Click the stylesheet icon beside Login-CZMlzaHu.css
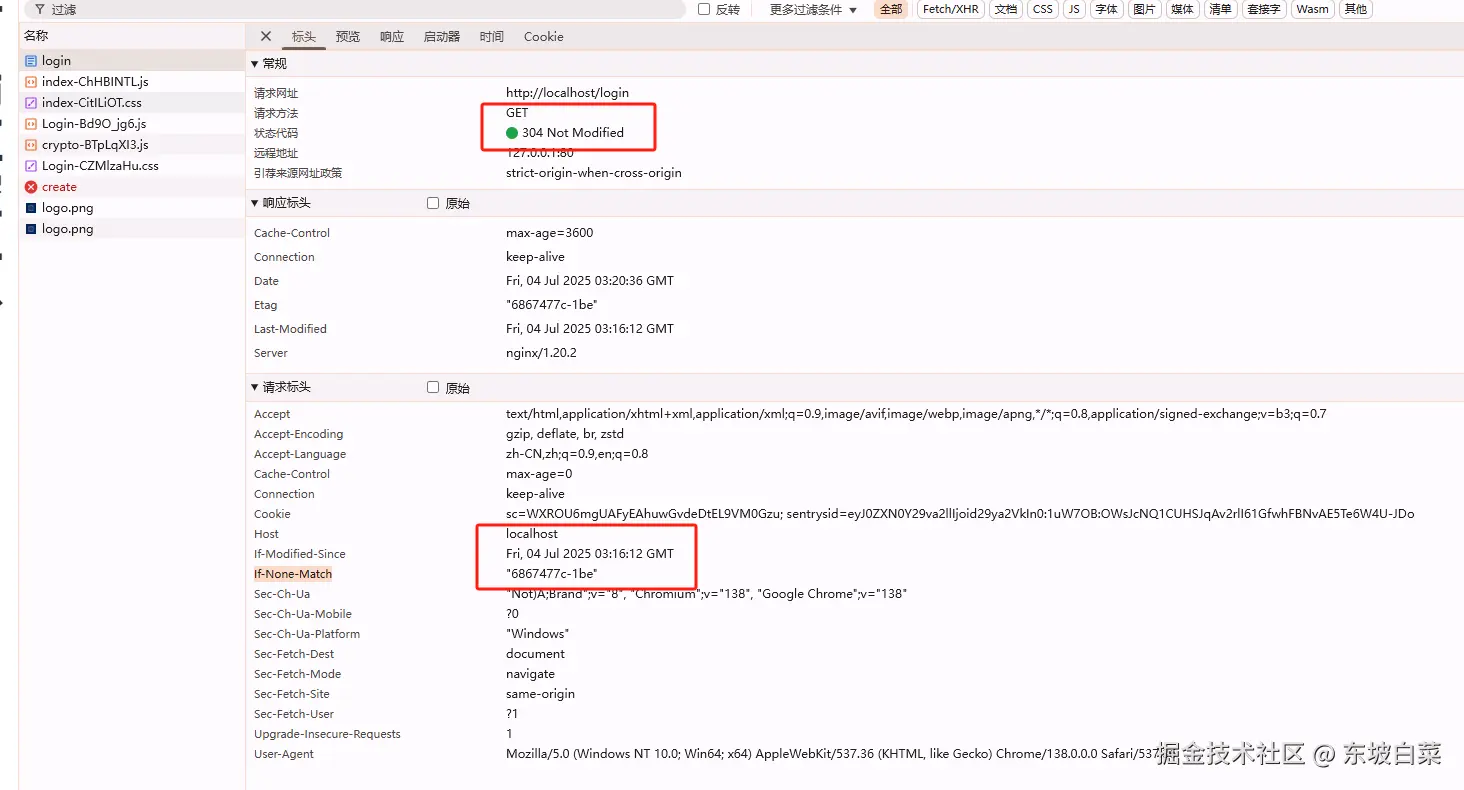 coord(31,166)
